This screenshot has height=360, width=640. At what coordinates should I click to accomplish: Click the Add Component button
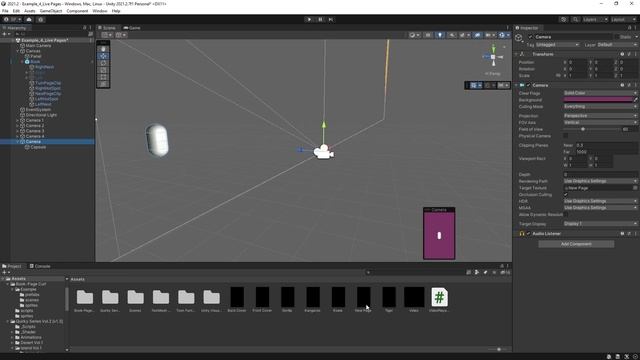[576, 244]
